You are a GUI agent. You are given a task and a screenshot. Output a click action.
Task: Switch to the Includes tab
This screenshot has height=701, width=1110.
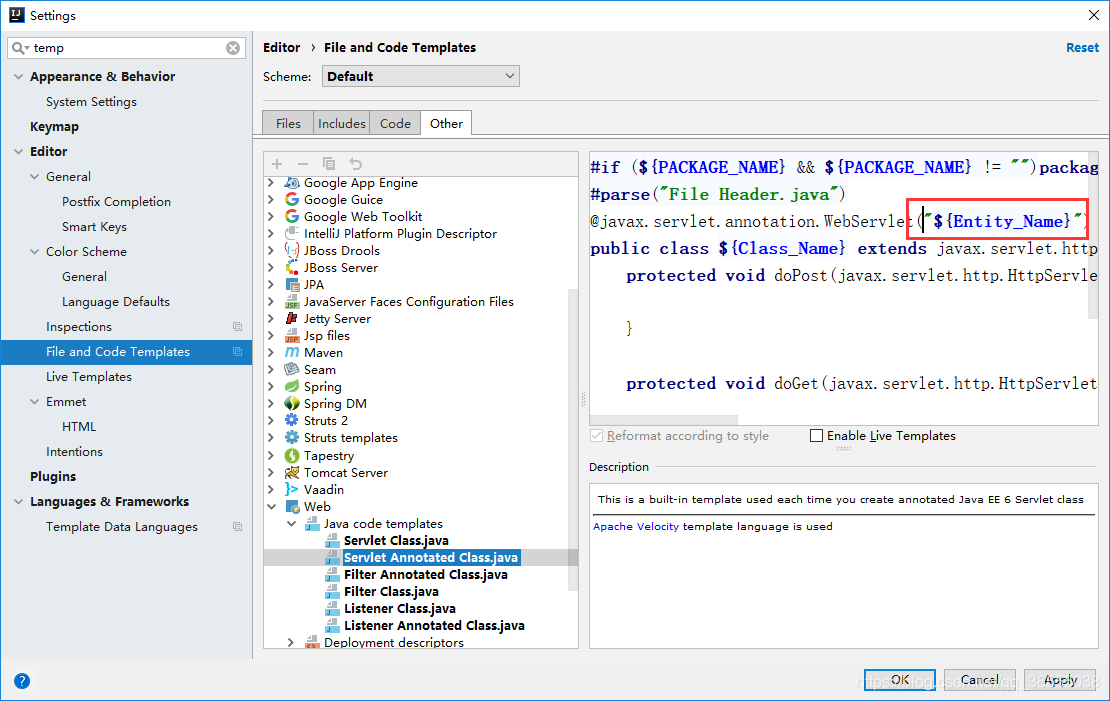[341, 123]
